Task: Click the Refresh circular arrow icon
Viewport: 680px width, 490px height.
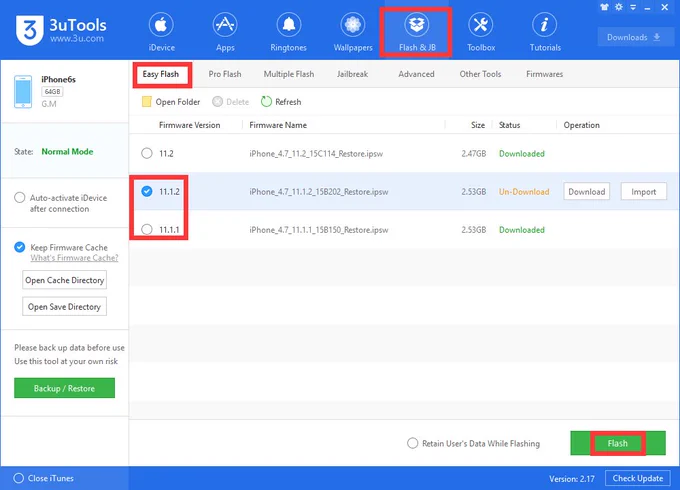Action: [x=266, y=101]
